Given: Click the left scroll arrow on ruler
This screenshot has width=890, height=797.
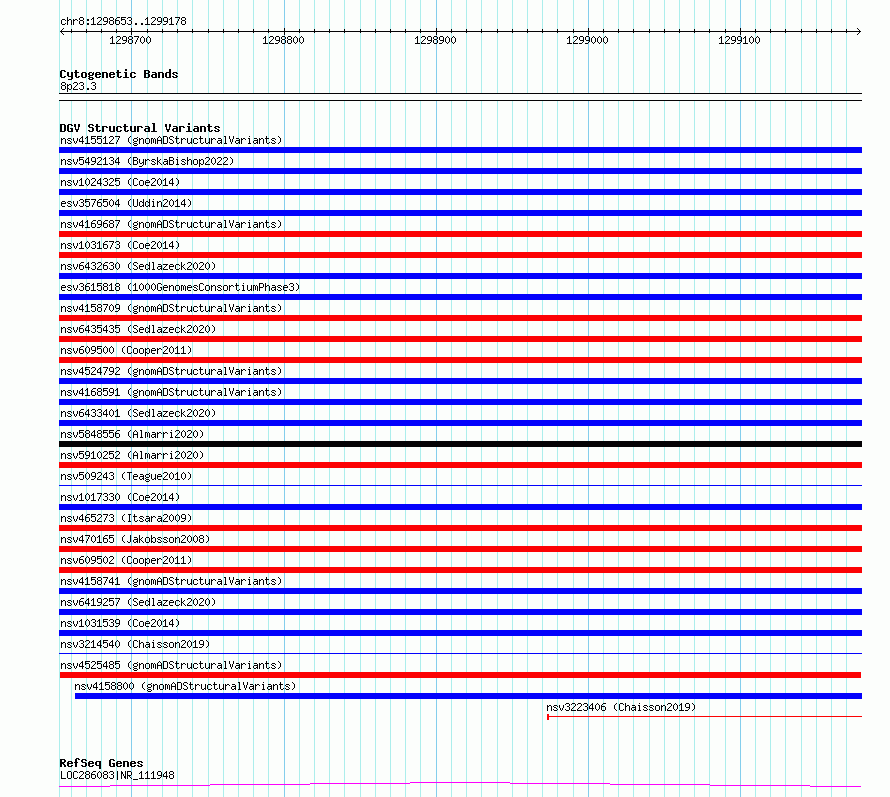Looking at the screenshot, I should (62, 32).
